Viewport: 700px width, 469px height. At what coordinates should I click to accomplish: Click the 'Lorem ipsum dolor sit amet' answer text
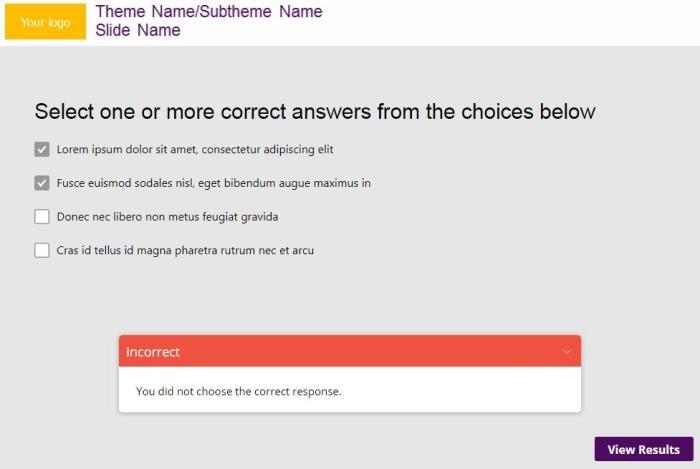[x=195, y=150]
